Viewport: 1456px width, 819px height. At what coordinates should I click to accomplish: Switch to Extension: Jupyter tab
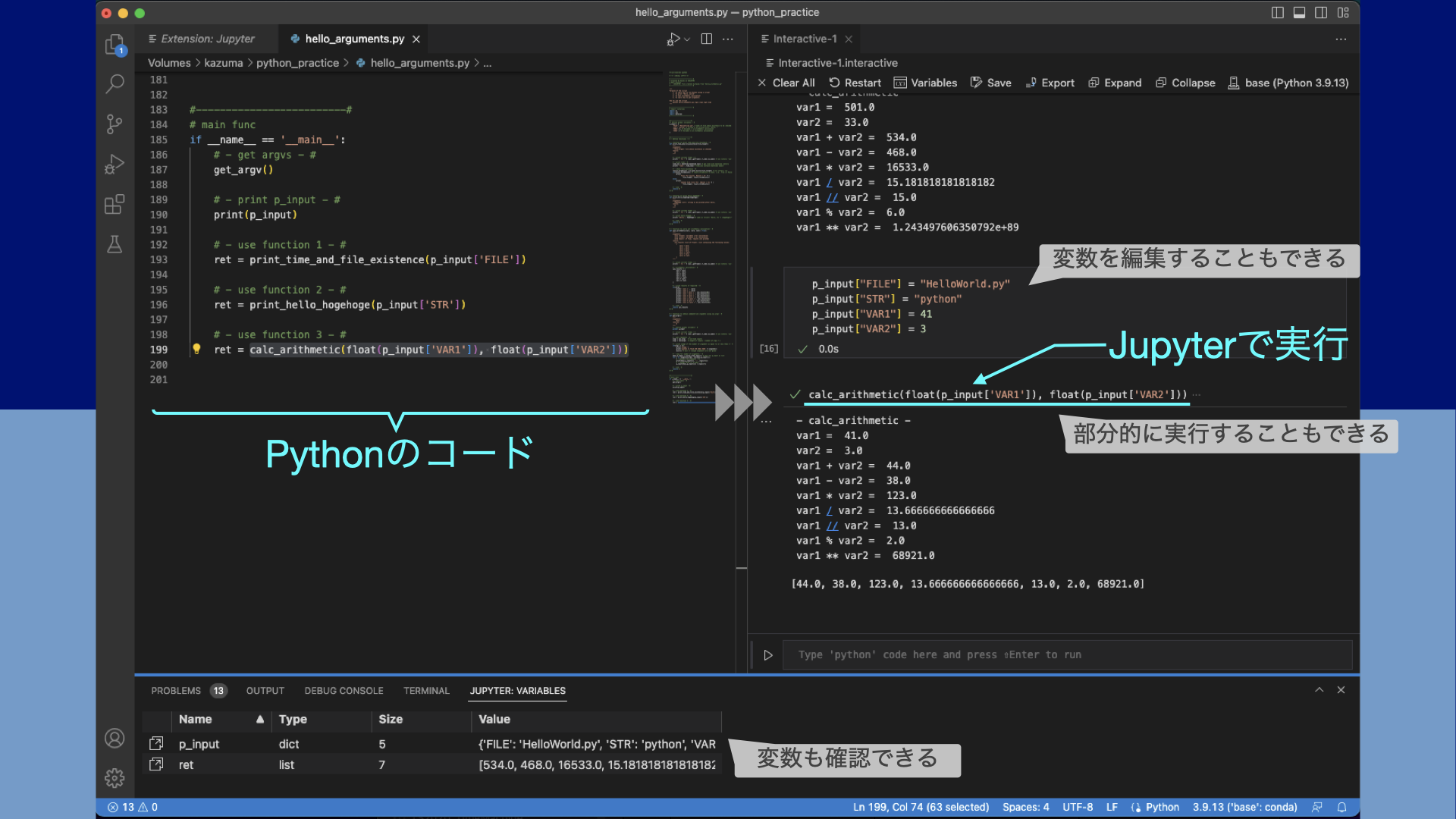click(207, 39)
